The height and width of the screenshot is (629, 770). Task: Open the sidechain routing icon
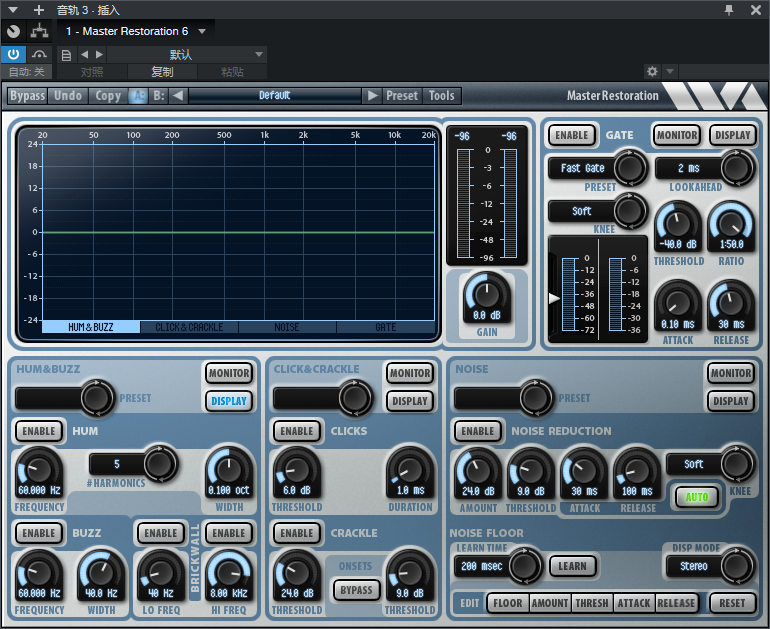[x=39, y=31]
